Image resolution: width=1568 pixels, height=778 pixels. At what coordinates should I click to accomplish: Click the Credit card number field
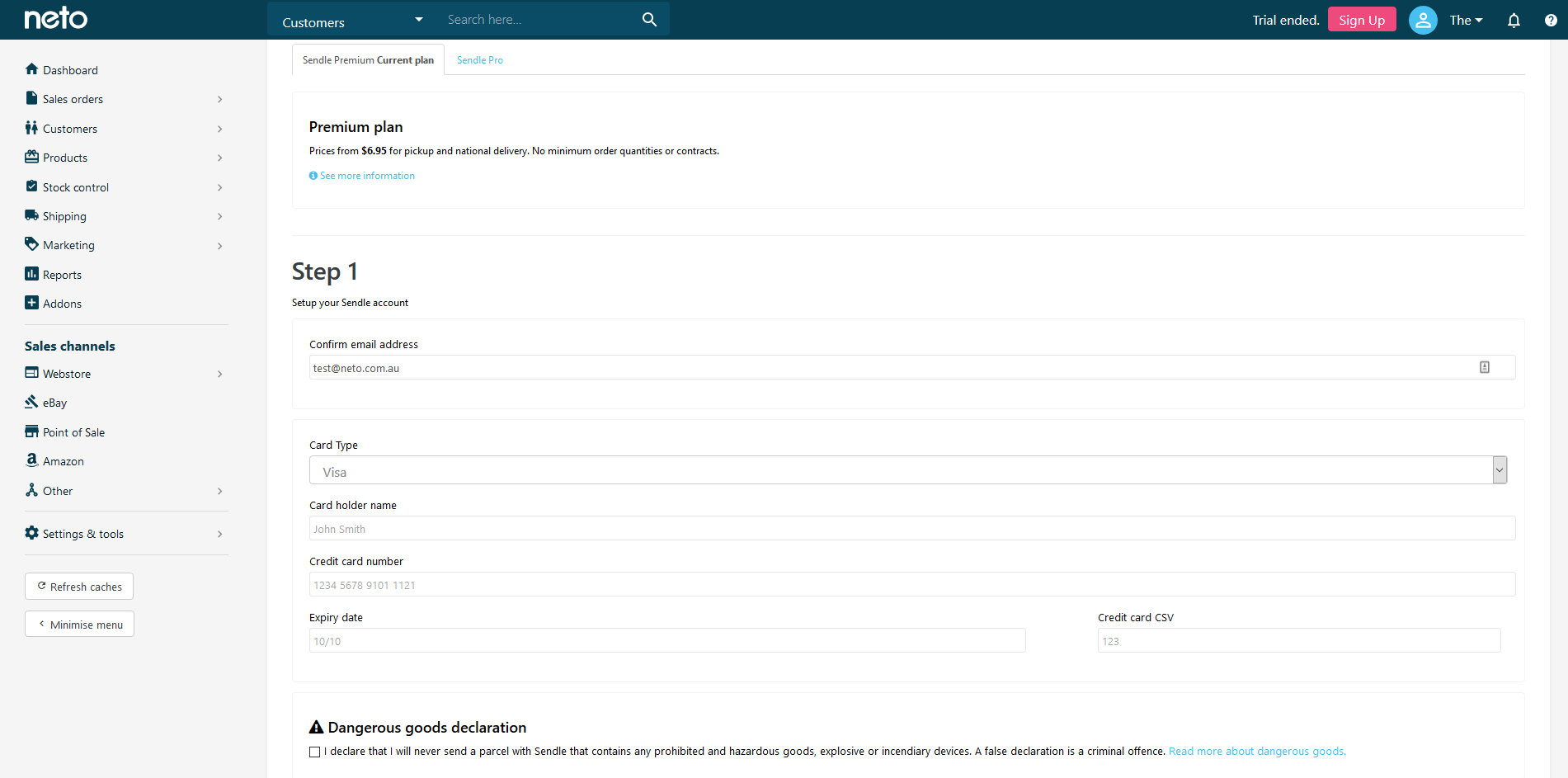click(x=912, y=584)
